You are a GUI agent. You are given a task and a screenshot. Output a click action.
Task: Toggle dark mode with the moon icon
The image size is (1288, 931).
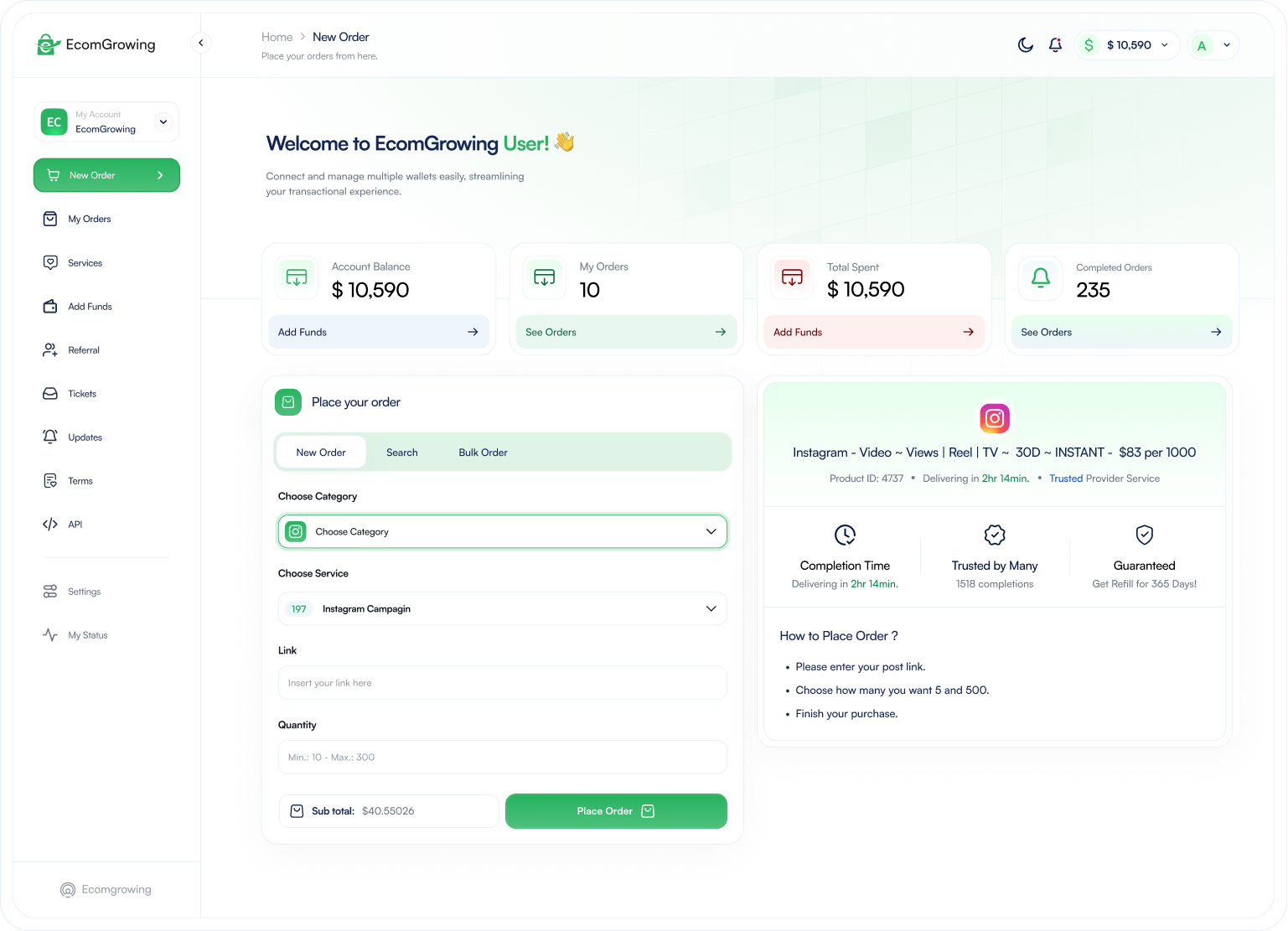[1025, 45]
